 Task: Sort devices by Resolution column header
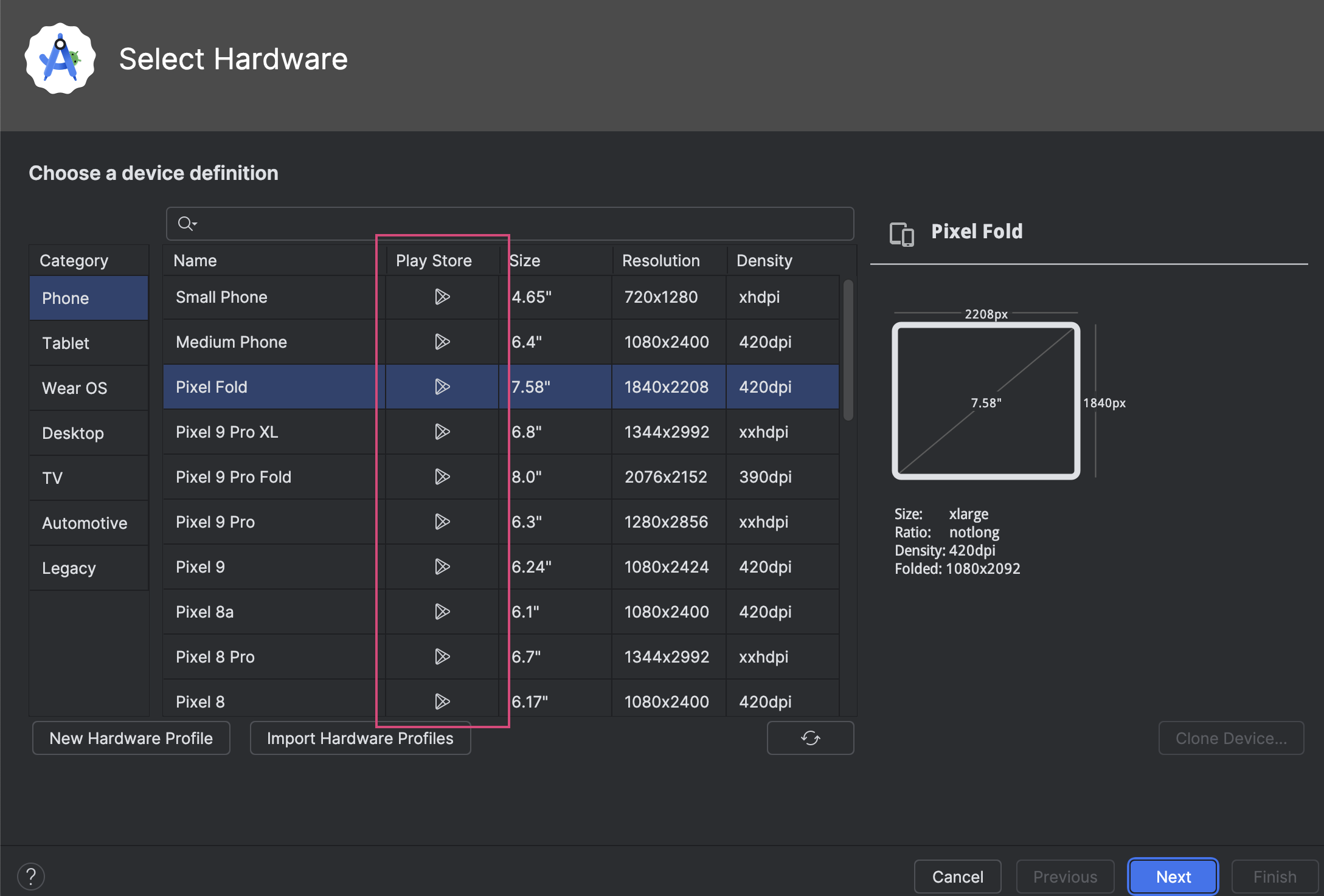[x=660, y=261]
